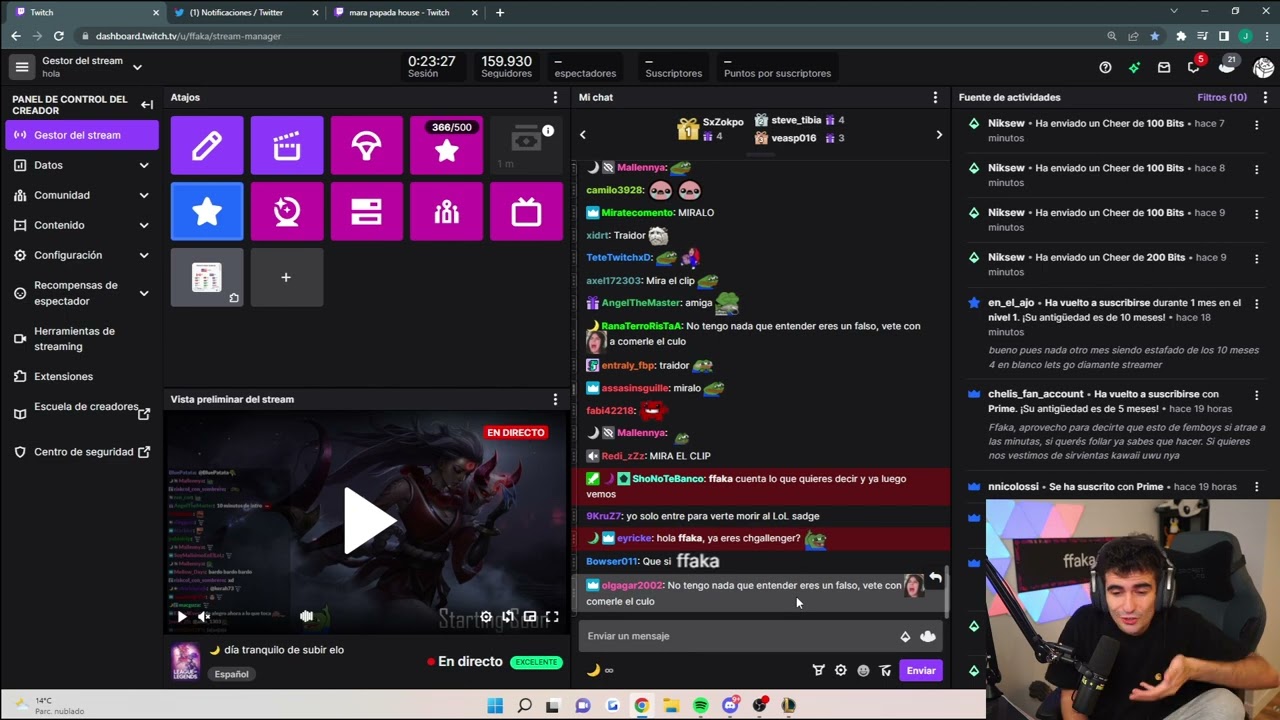
Task: Select Gestor del stream in sidebar
Action: [x=82, y=135]
